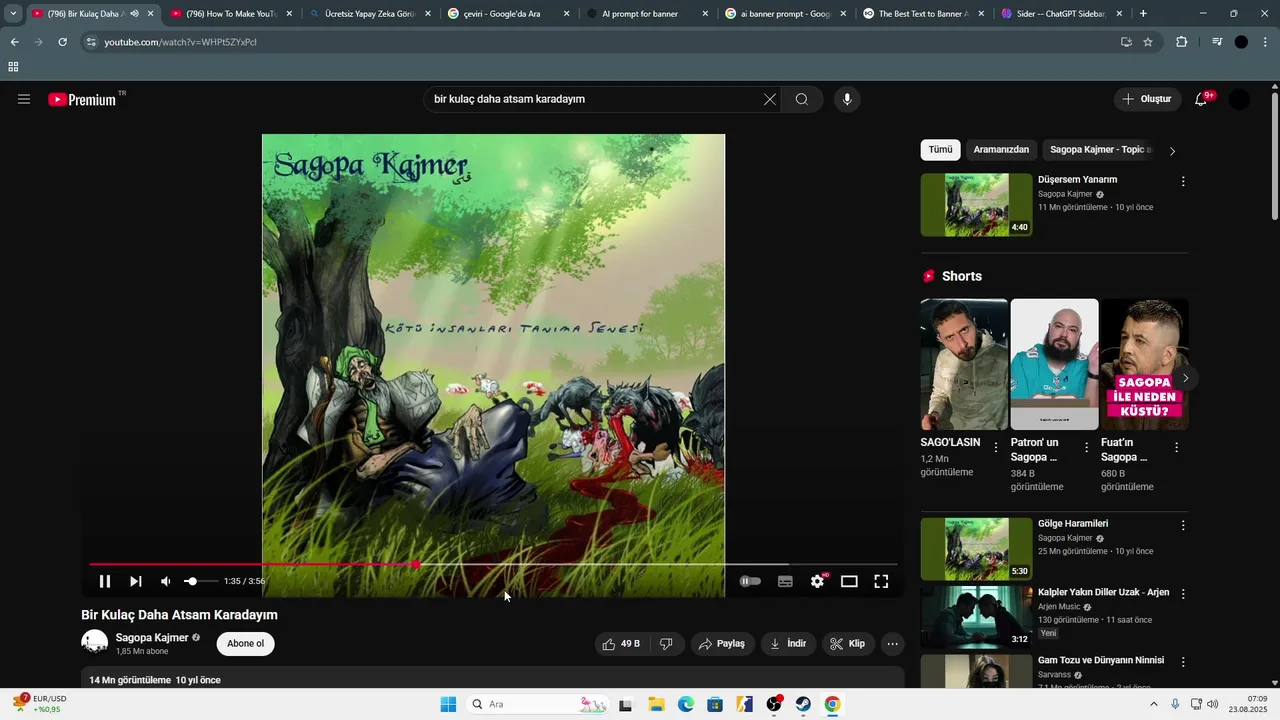The height and width of the screenshot is (720, 1280).
Task: Toggle subtitles/closed captions
Action: [x=785, y=581]
